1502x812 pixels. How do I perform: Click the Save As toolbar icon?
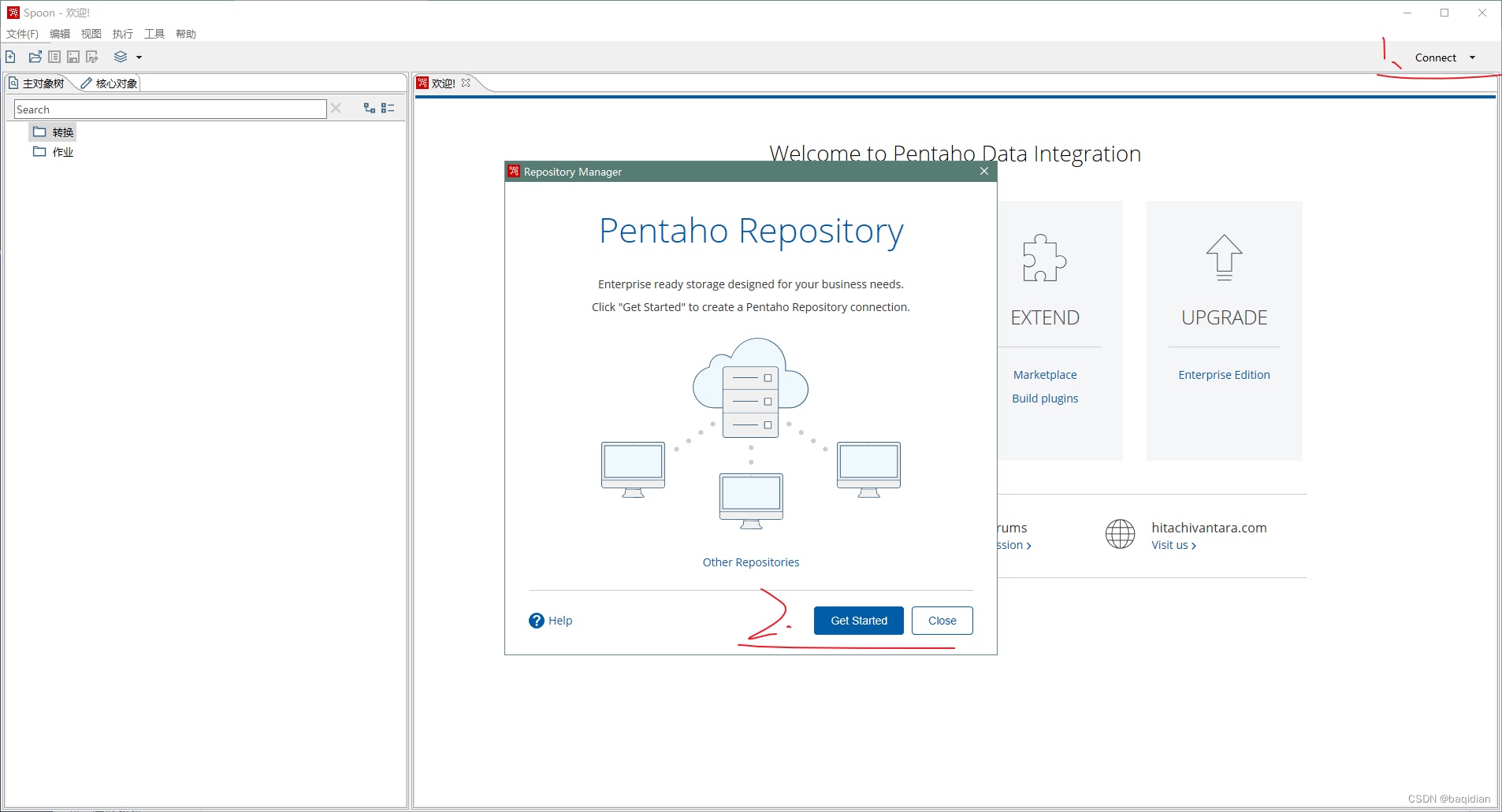(x=92, y=57)
